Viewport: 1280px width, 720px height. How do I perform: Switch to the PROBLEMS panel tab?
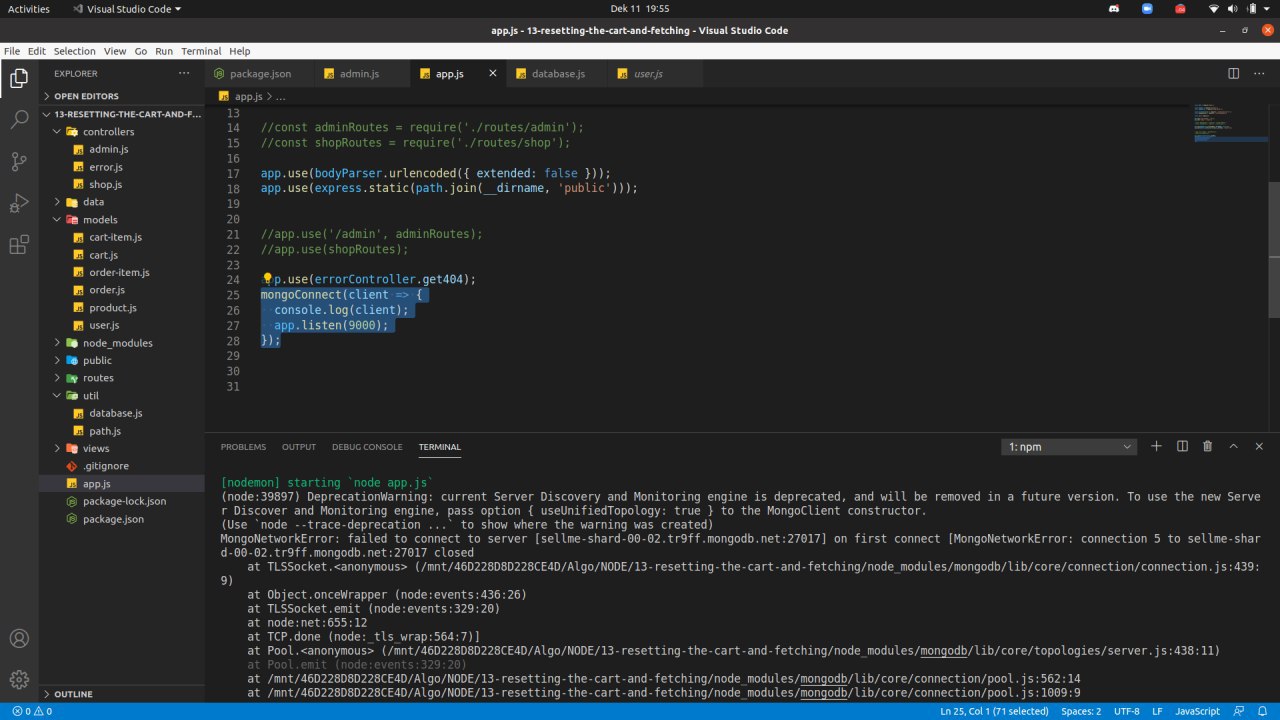click(x=243, y=447)
